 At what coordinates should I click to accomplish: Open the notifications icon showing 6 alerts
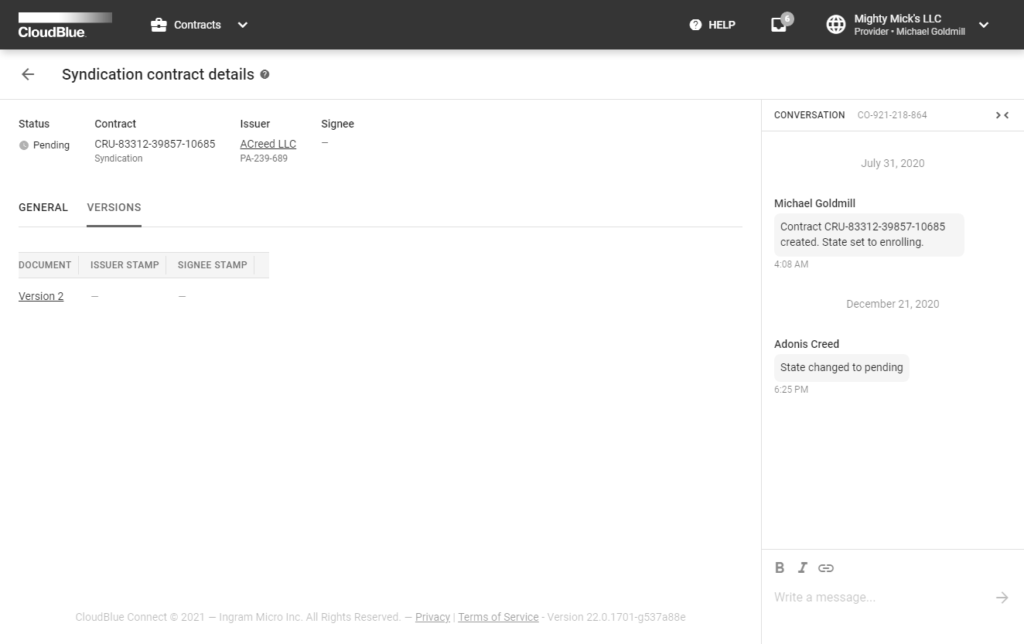[778, 24]
